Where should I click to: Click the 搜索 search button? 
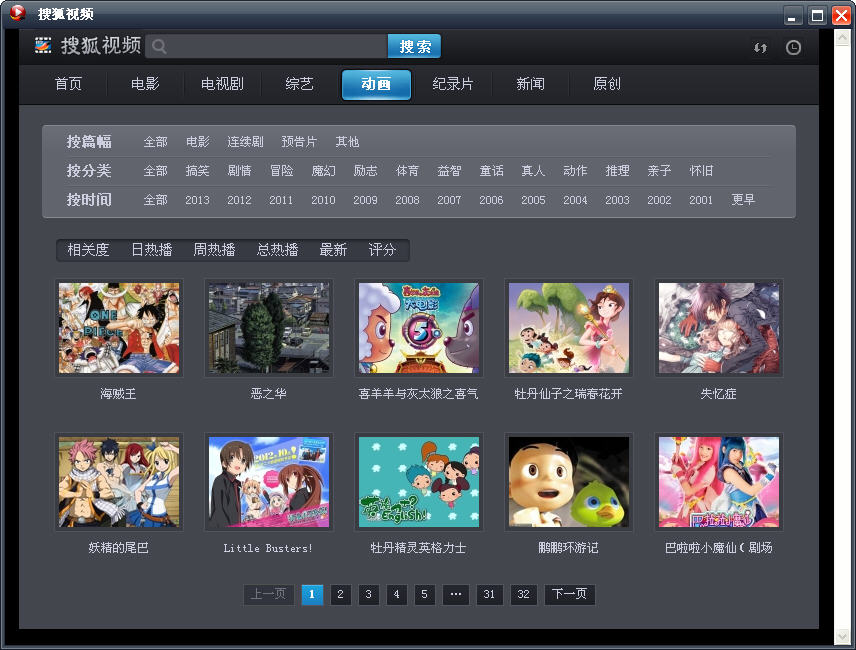(414, 46)
